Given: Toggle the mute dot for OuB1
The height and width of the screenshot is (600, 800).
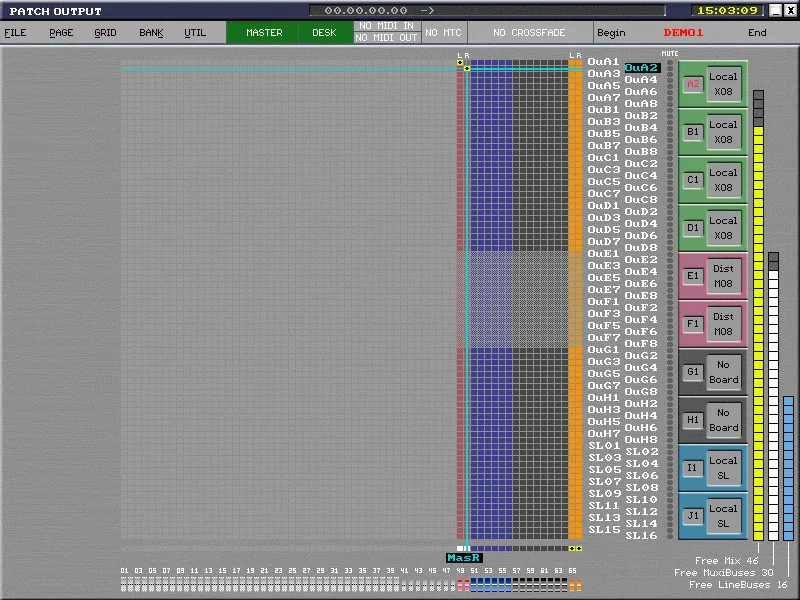Looking at the screenshot, I should (x=670, y=110).
